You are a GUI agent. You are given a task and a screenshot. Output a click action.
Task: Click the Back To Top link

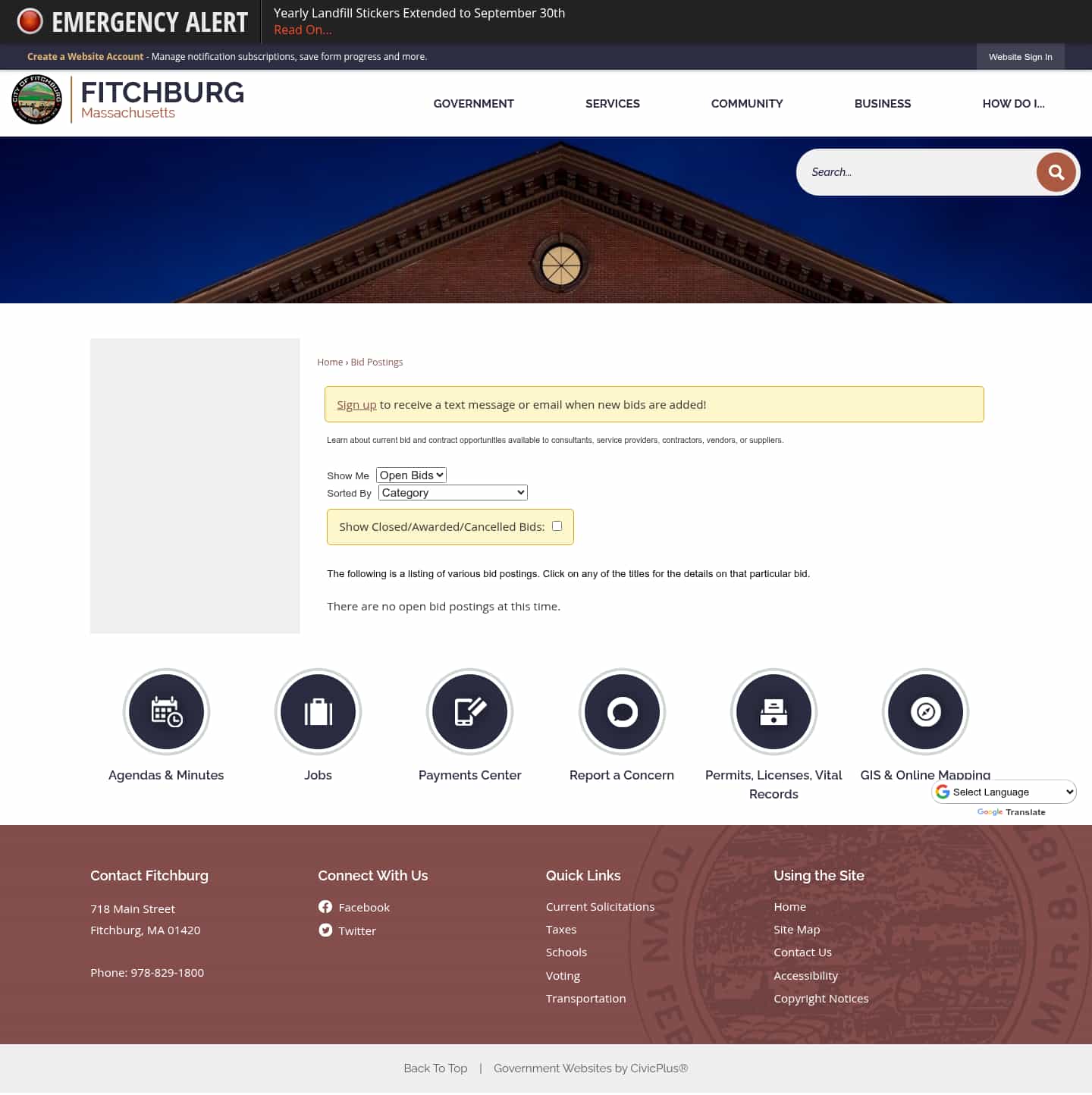tap(435, 1068)
